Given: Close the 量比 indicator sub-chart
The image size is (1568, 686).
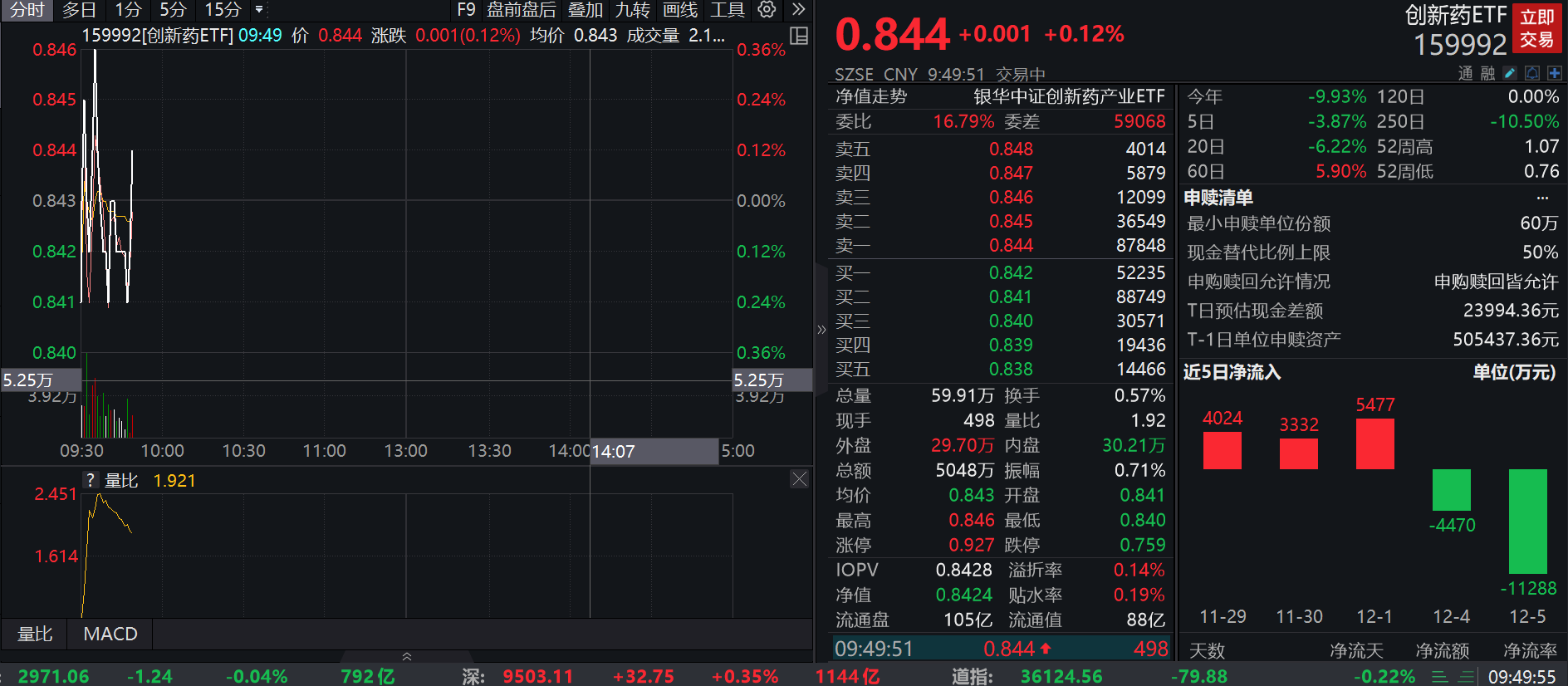Looking at the screenshot, I should click(x=799, y=479).
